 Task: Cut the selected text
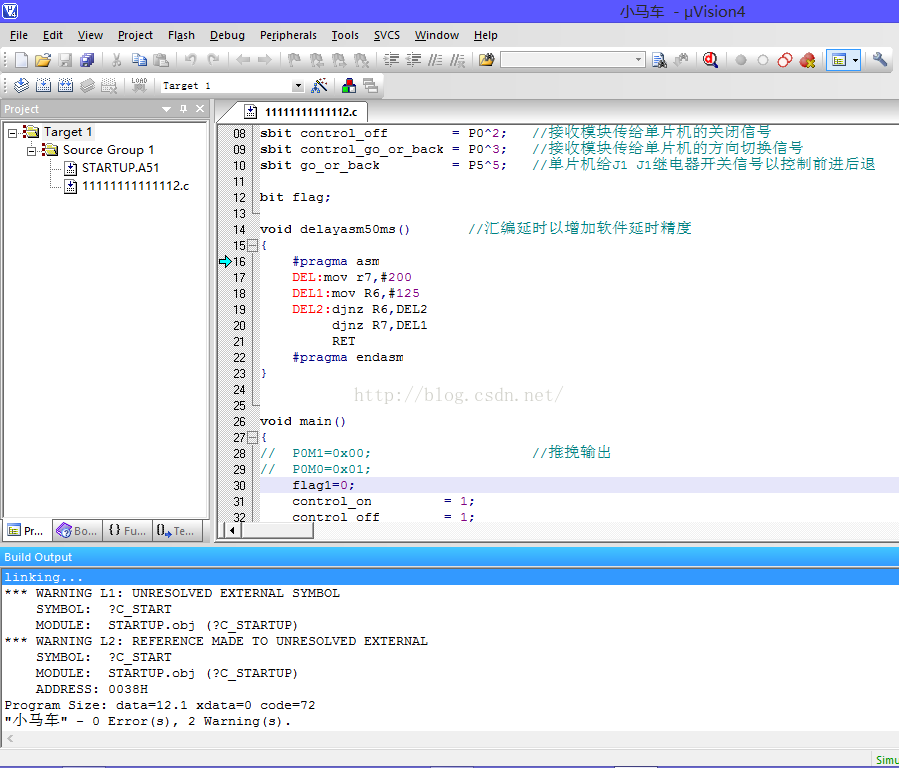click(116, 60)
